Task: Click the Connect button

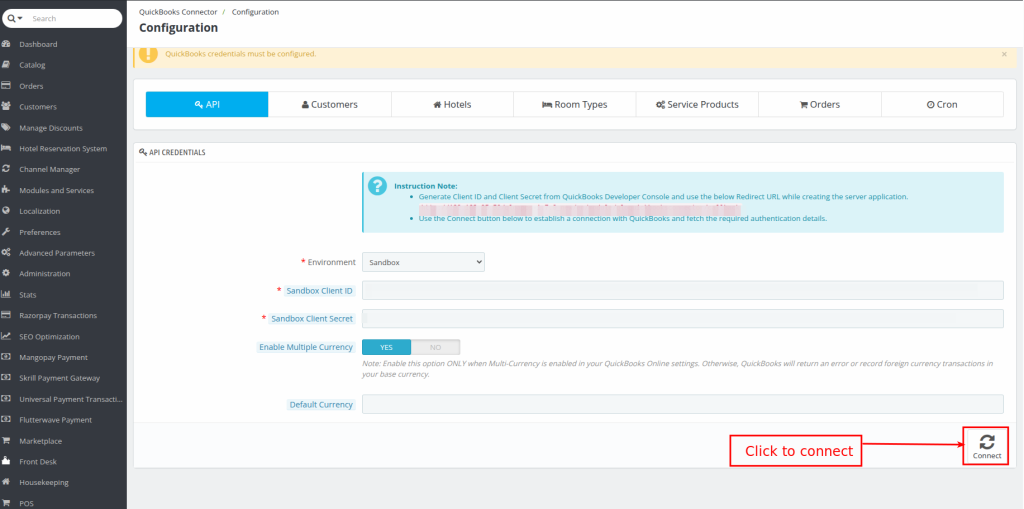Action: coord(986,446)
